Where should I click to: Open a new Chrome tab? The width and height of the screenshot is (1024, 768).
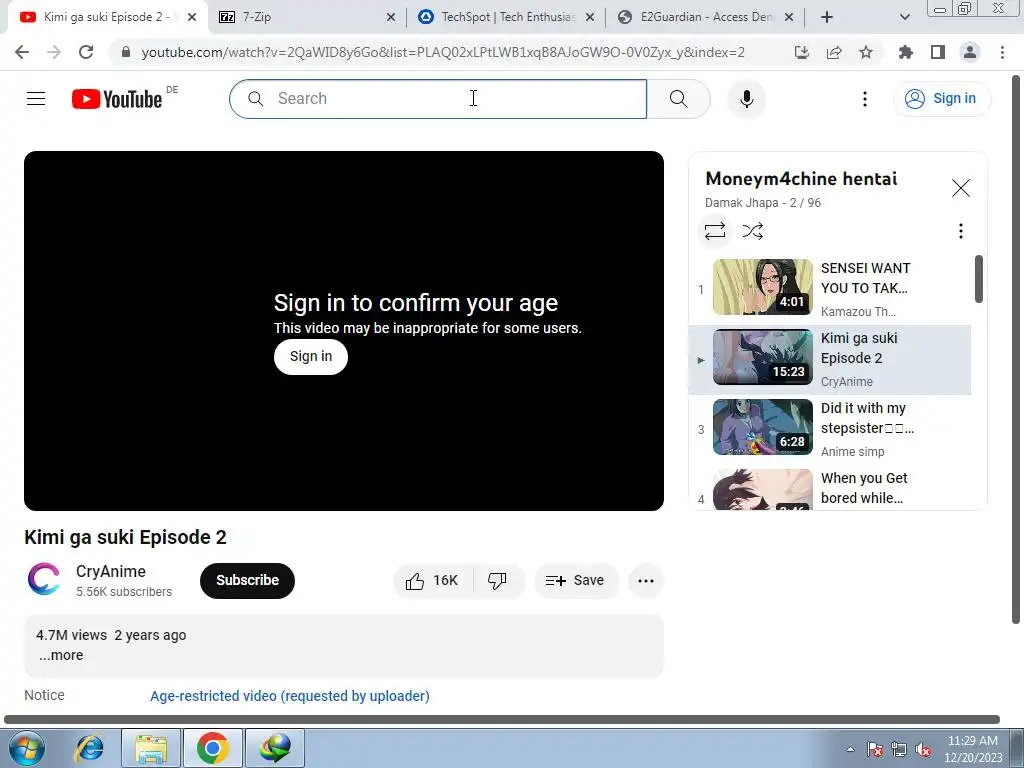tap(827, 17)
